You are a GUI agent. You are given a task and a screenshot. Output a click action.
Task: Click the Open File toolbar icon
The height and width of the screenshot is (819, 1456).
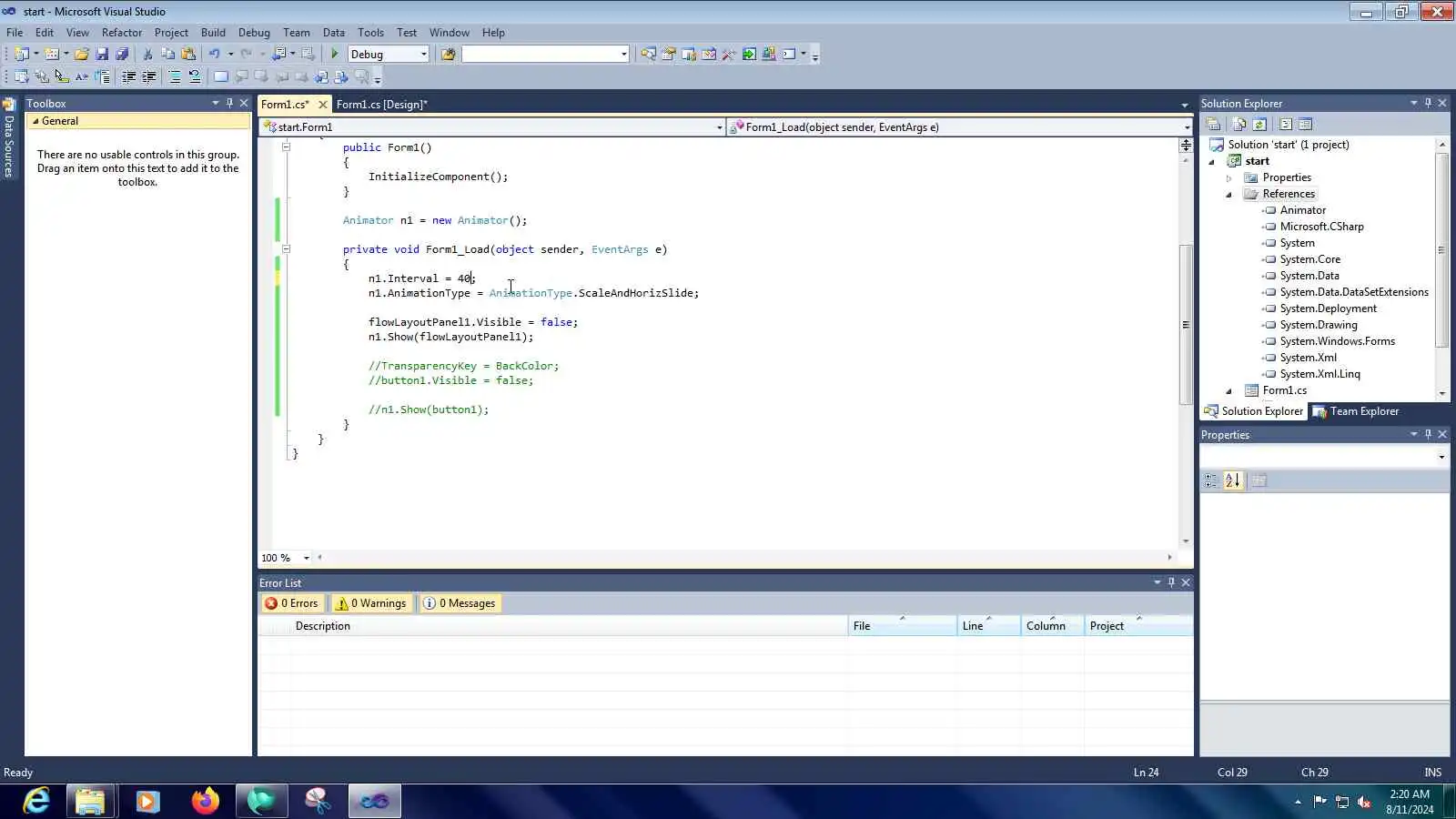point(82,54)
